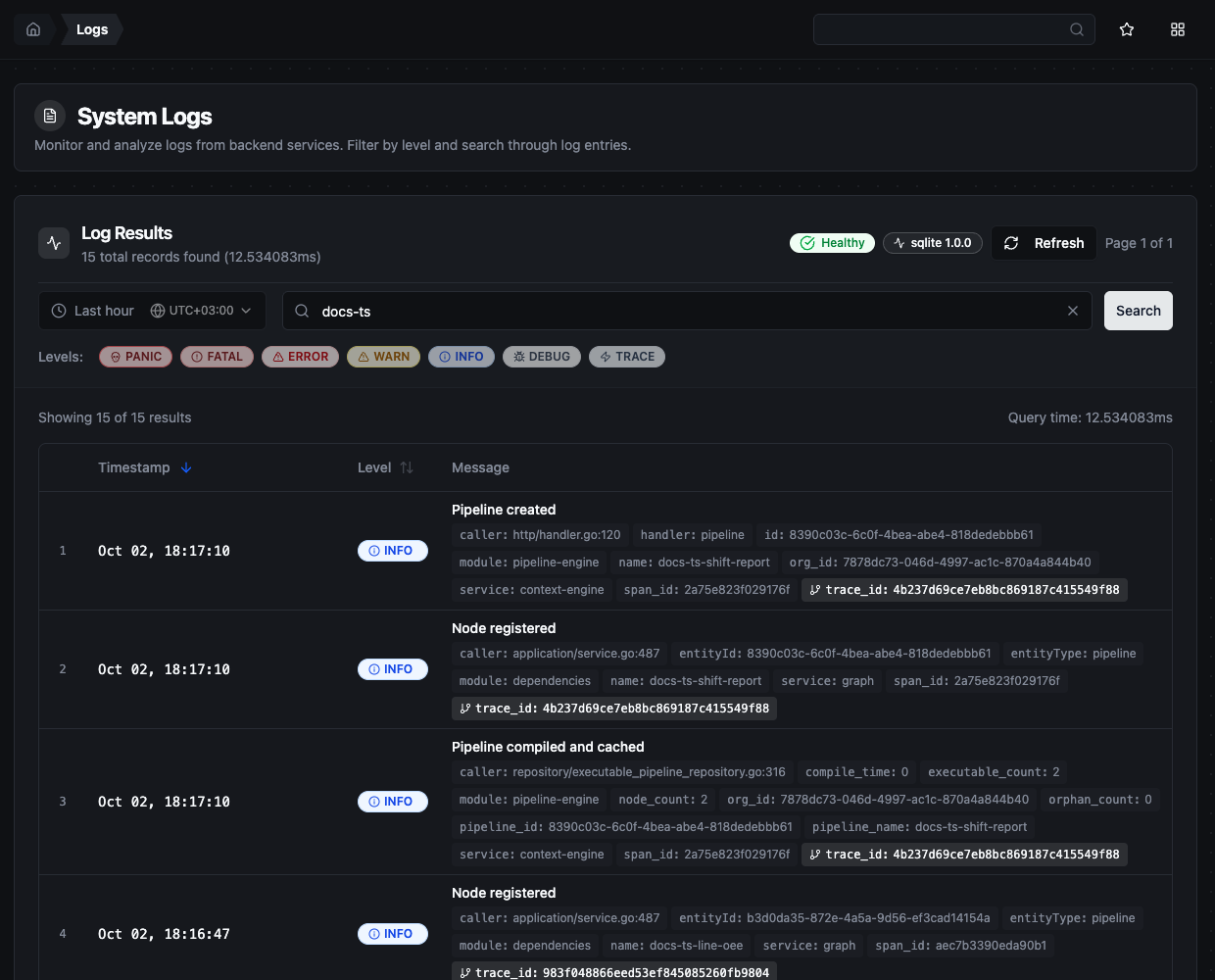Click 'Pipeline created' message title
The height and width of the screenshot is (980, 1215).
pyautogui.click(x=504, y=510)
